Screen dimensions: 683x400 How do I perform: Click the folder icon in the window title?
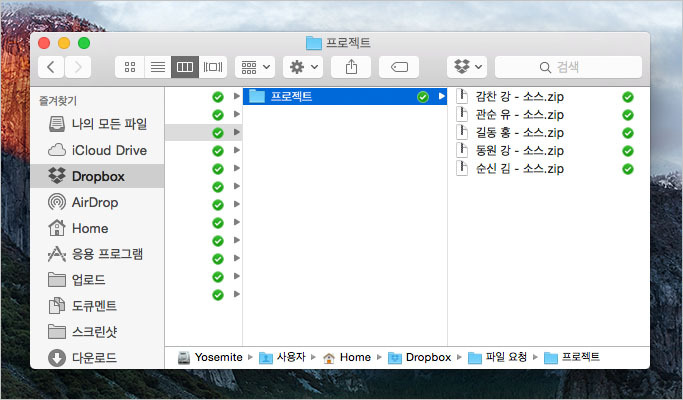314,43
